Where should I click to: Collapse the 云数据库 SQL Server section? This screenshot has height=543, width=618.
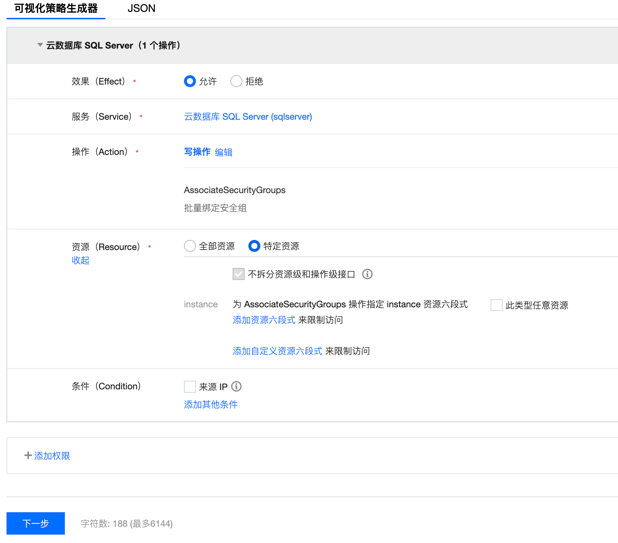click(x=40, y=45)
